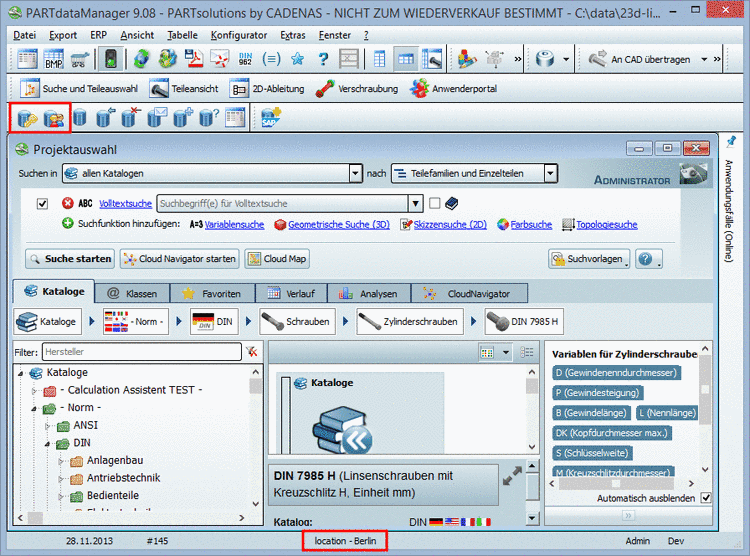Switch to the CloudNavigator tab
750x556 pixels.
click(469, 293)
